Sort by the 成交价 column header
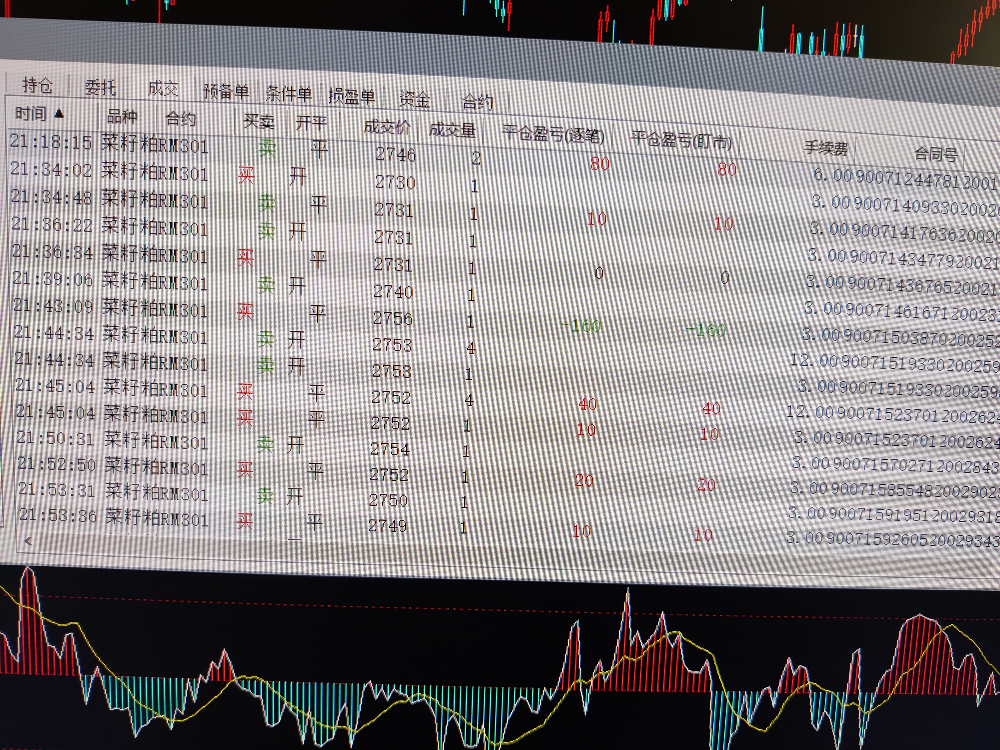 tap(386, 127)
